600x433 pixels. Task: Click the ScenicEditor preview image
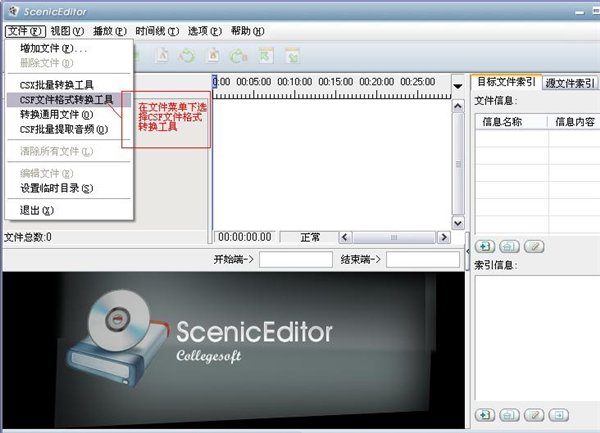[233, 350]
